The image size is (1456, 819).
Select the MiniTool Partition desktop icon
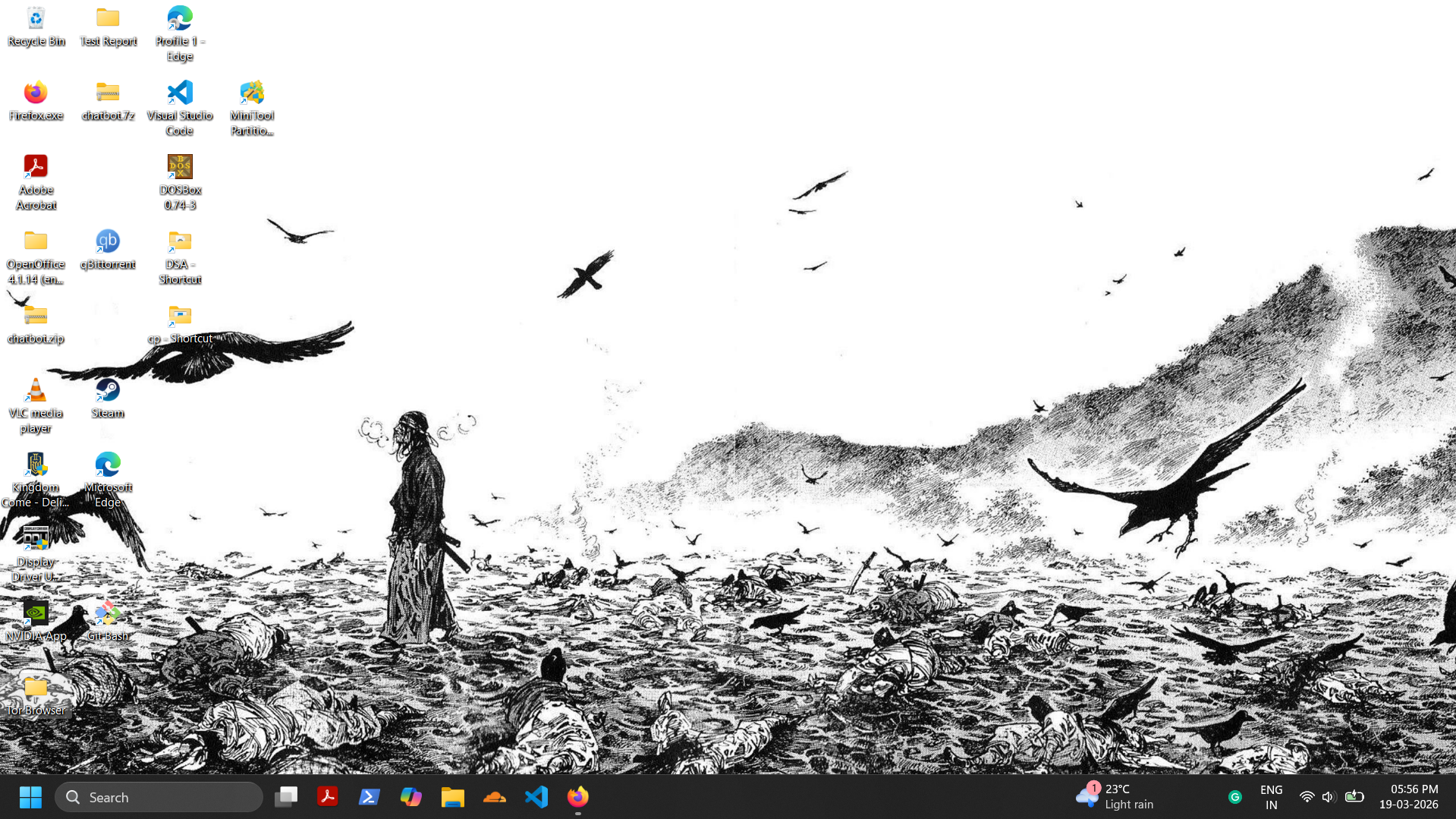pos(252,107)
